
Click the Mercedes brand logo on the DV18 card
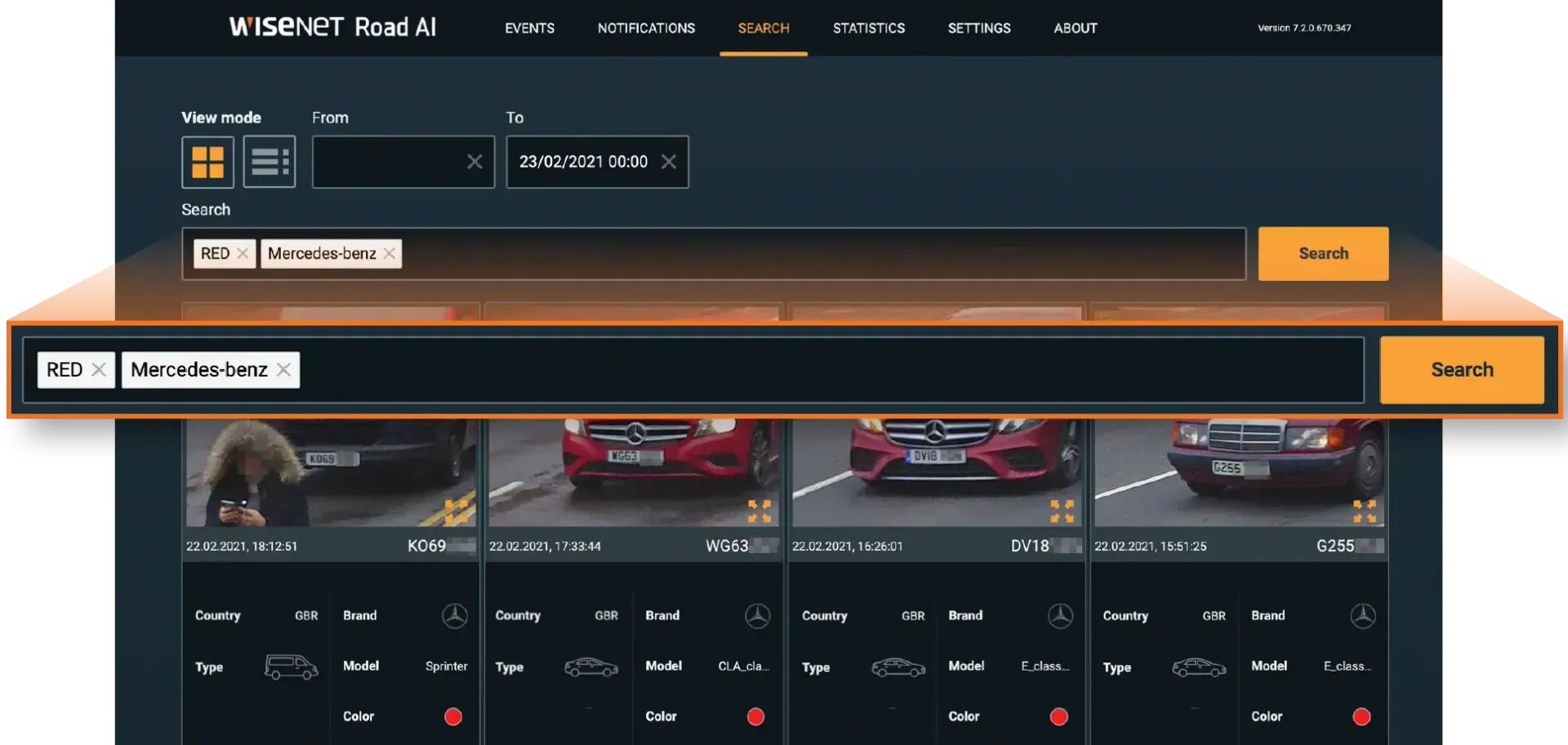pyautogui.click(x=1061, y=616)
